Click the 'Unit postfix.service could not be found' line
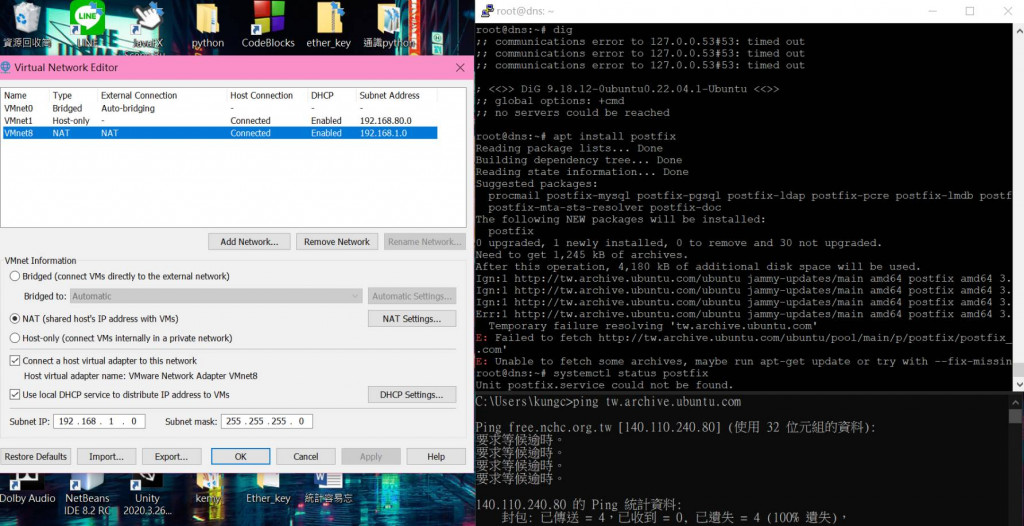 click(605, 385)
